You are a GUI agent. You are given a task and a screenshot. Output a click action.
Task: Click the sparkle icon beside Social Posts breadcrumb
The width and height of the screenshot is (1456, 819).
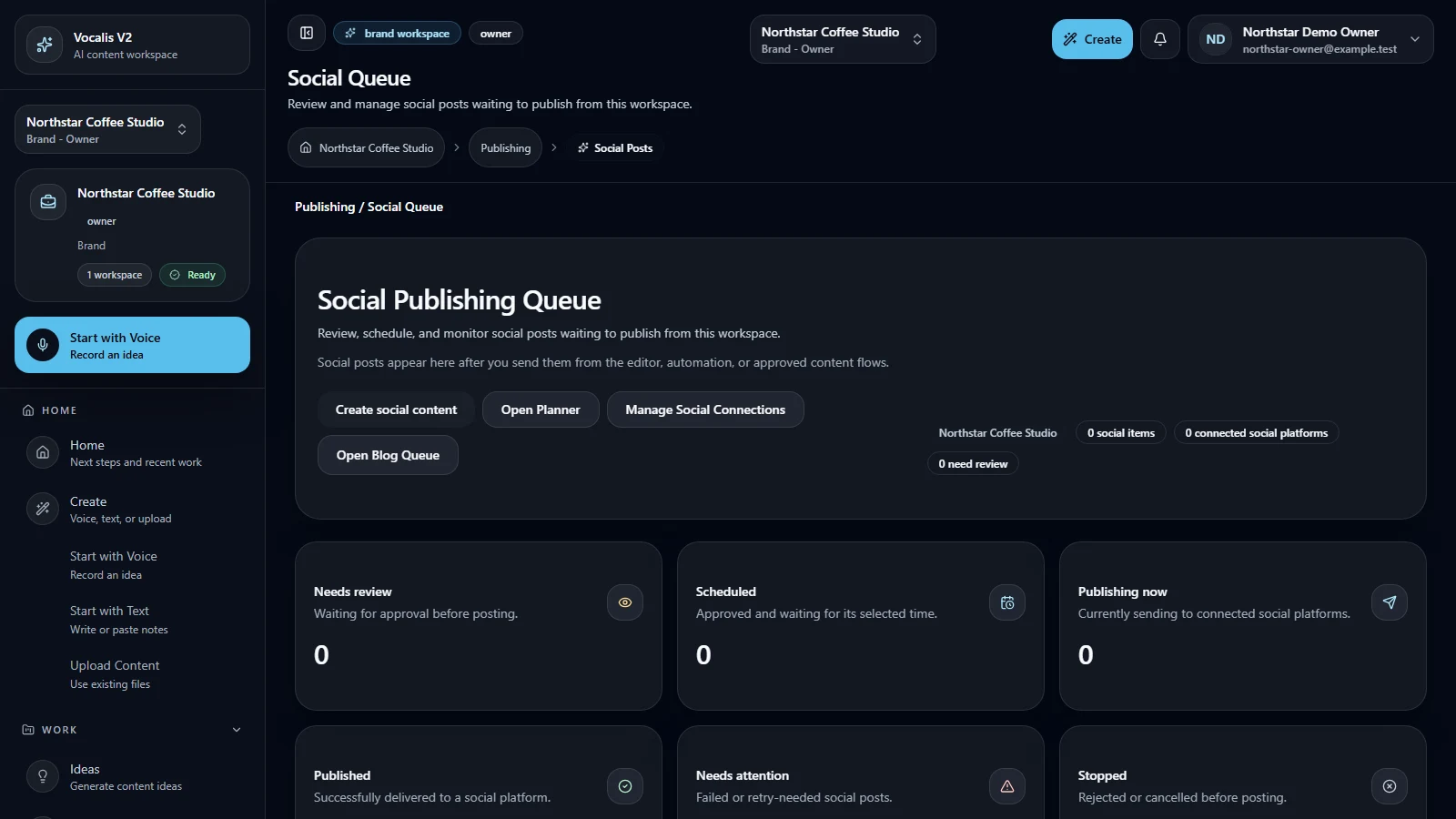pos(583,147)
